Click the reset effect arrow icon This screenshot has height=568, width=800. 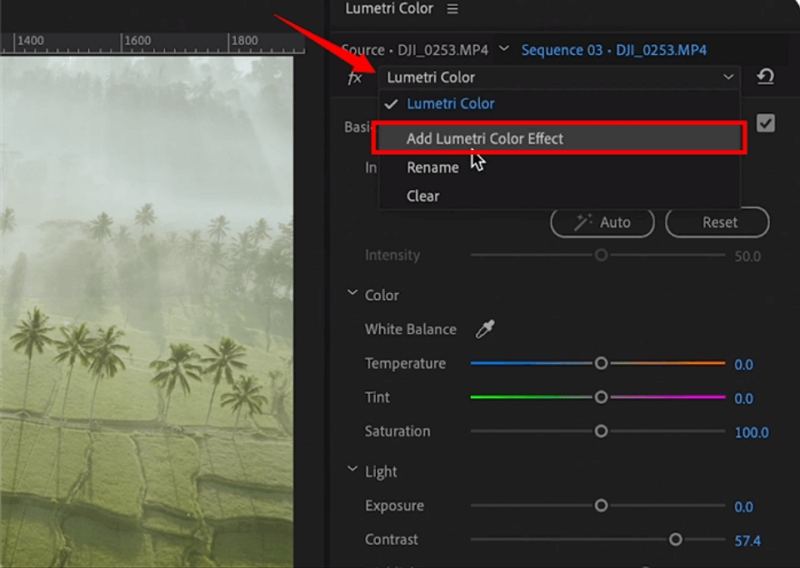(765, 77)
